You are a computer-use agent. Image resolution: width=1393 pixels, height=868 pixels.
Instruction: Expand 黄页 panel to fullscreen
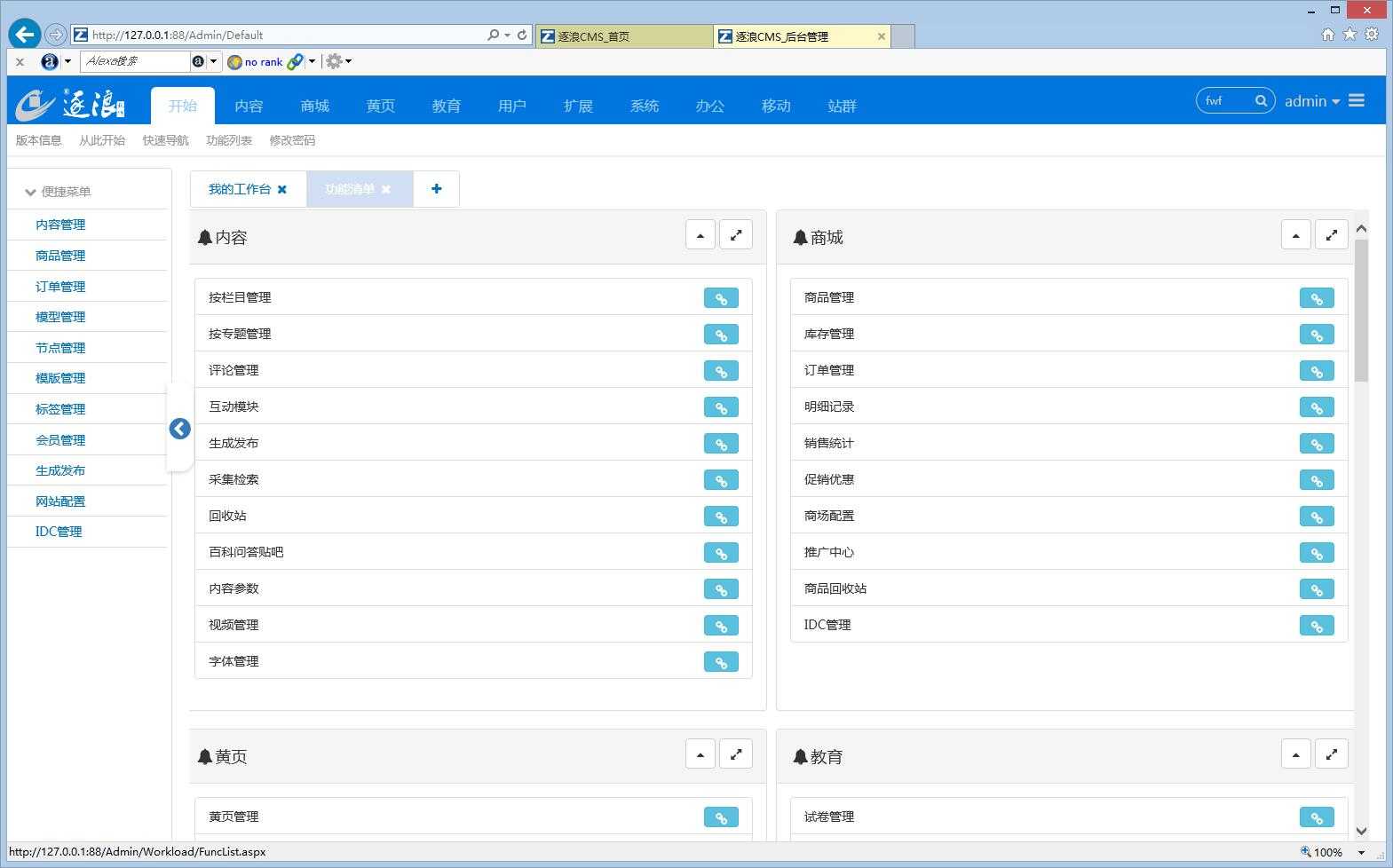(736, 754)
